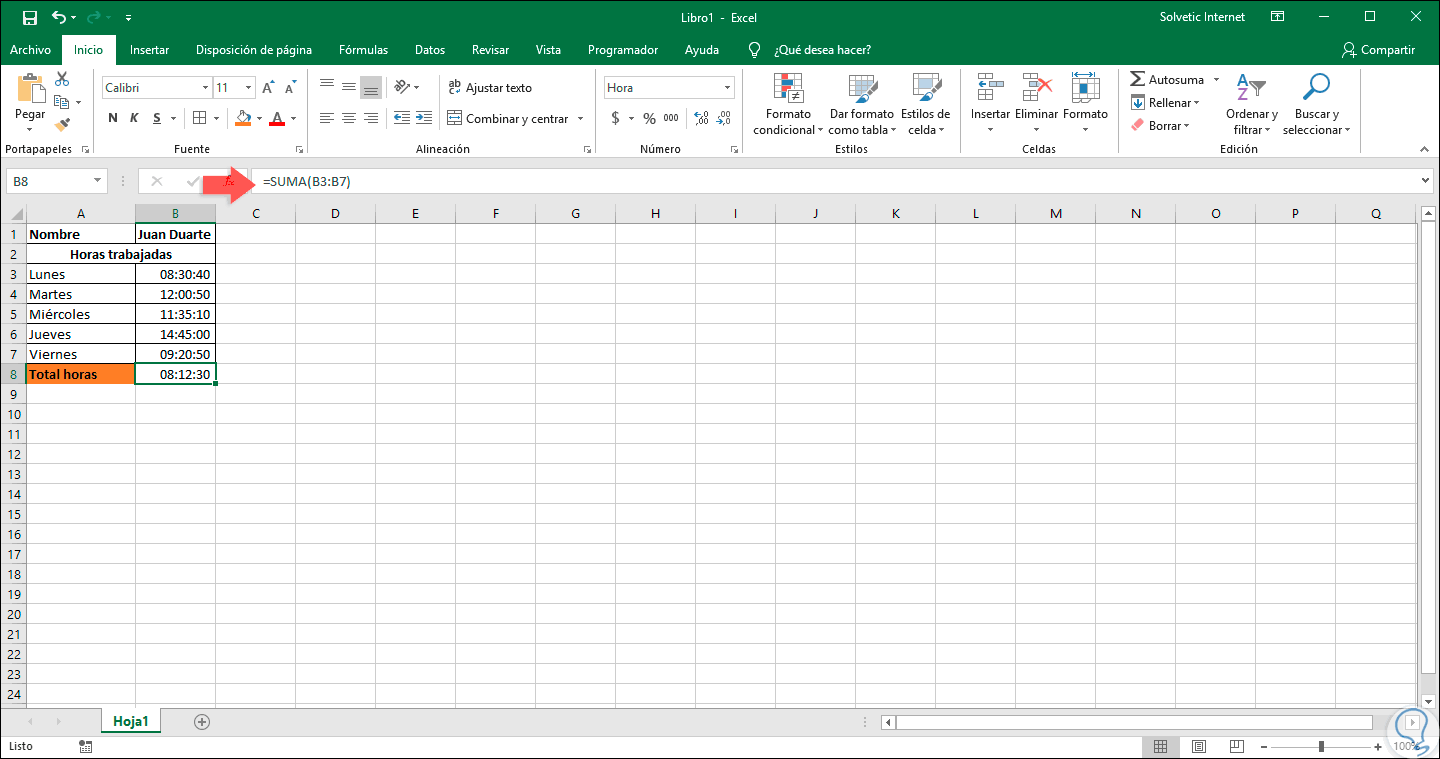
Task: Apply percent style
Action: point(649,118)
